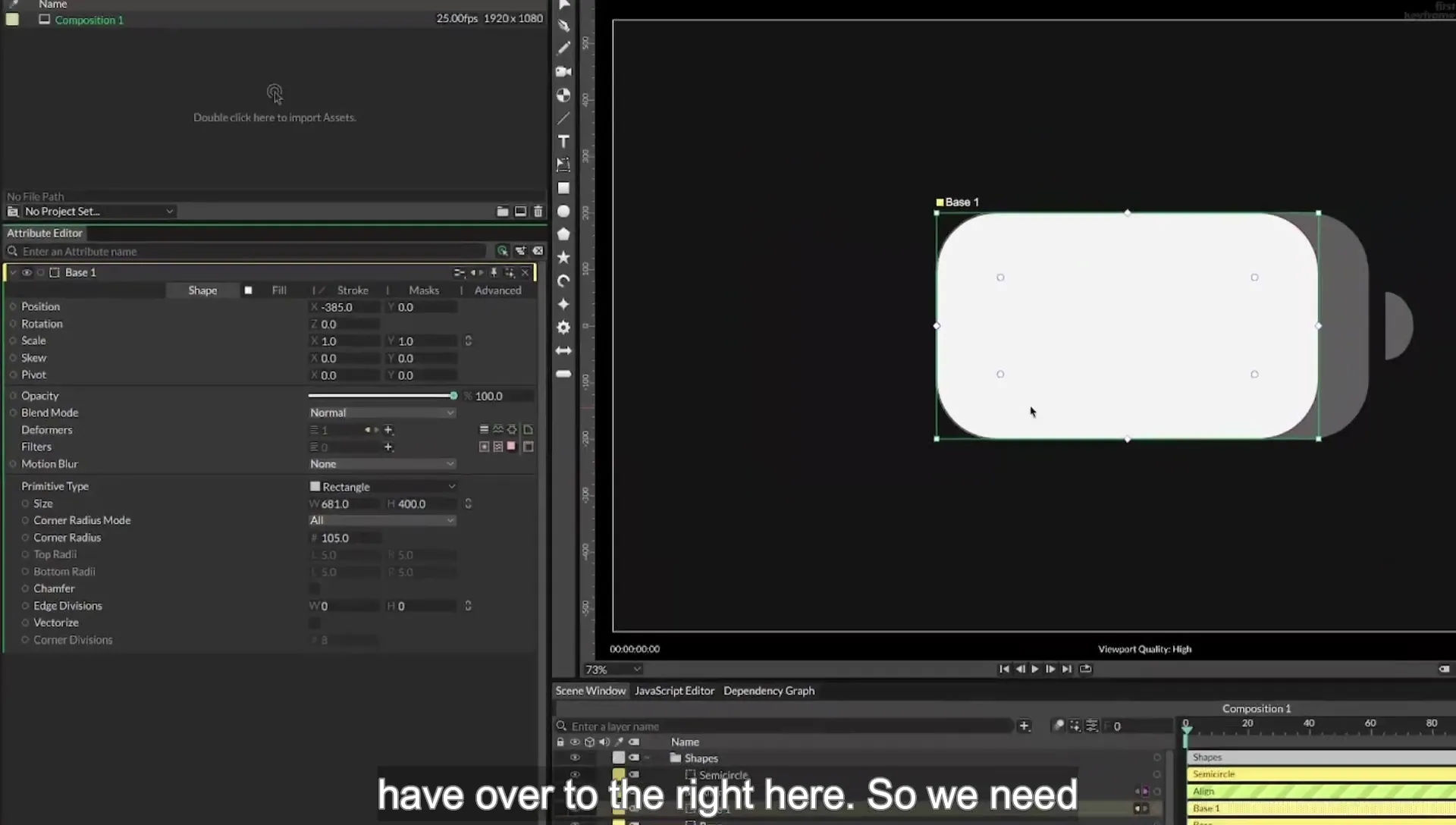Click the trash icon in Assets panel
Viewport: 1456px width, 825px height.
[538, 212]
